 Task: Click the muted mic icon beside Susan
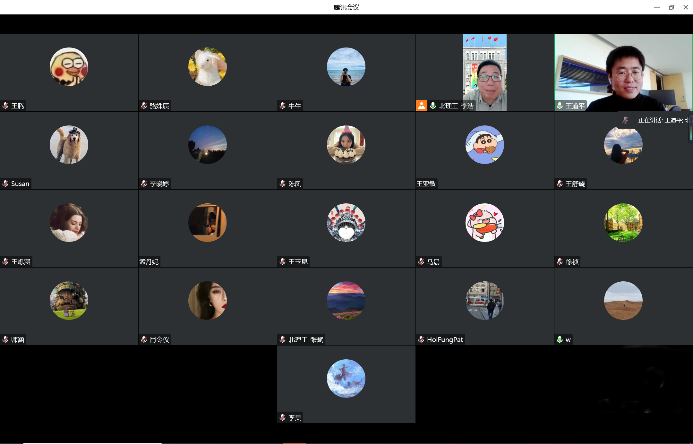(x=5, y=183)
